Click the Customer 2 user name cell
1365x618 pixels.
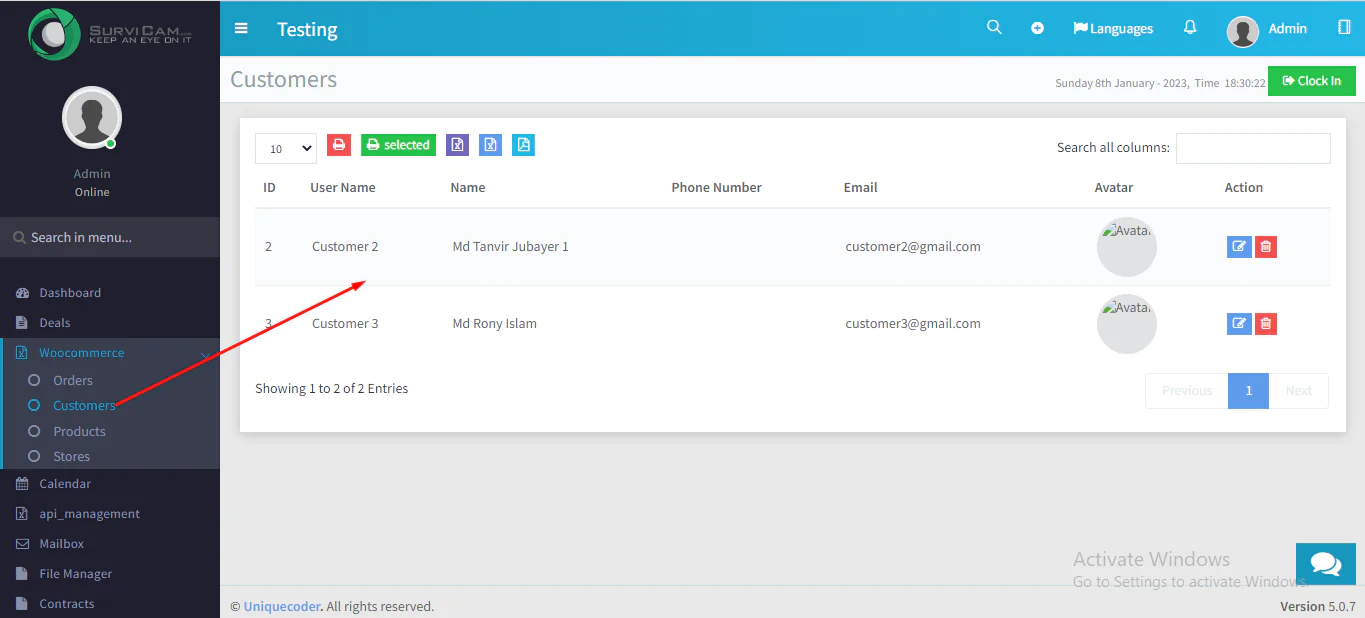pyautogui.click(x=345, y=246)
